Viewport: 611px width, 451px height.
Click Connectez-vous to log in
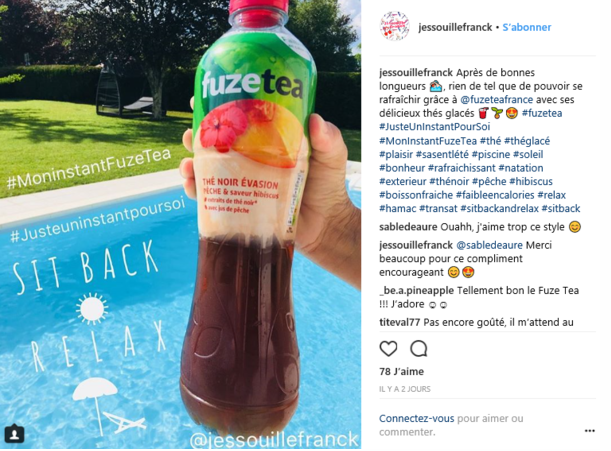point(417,419)
